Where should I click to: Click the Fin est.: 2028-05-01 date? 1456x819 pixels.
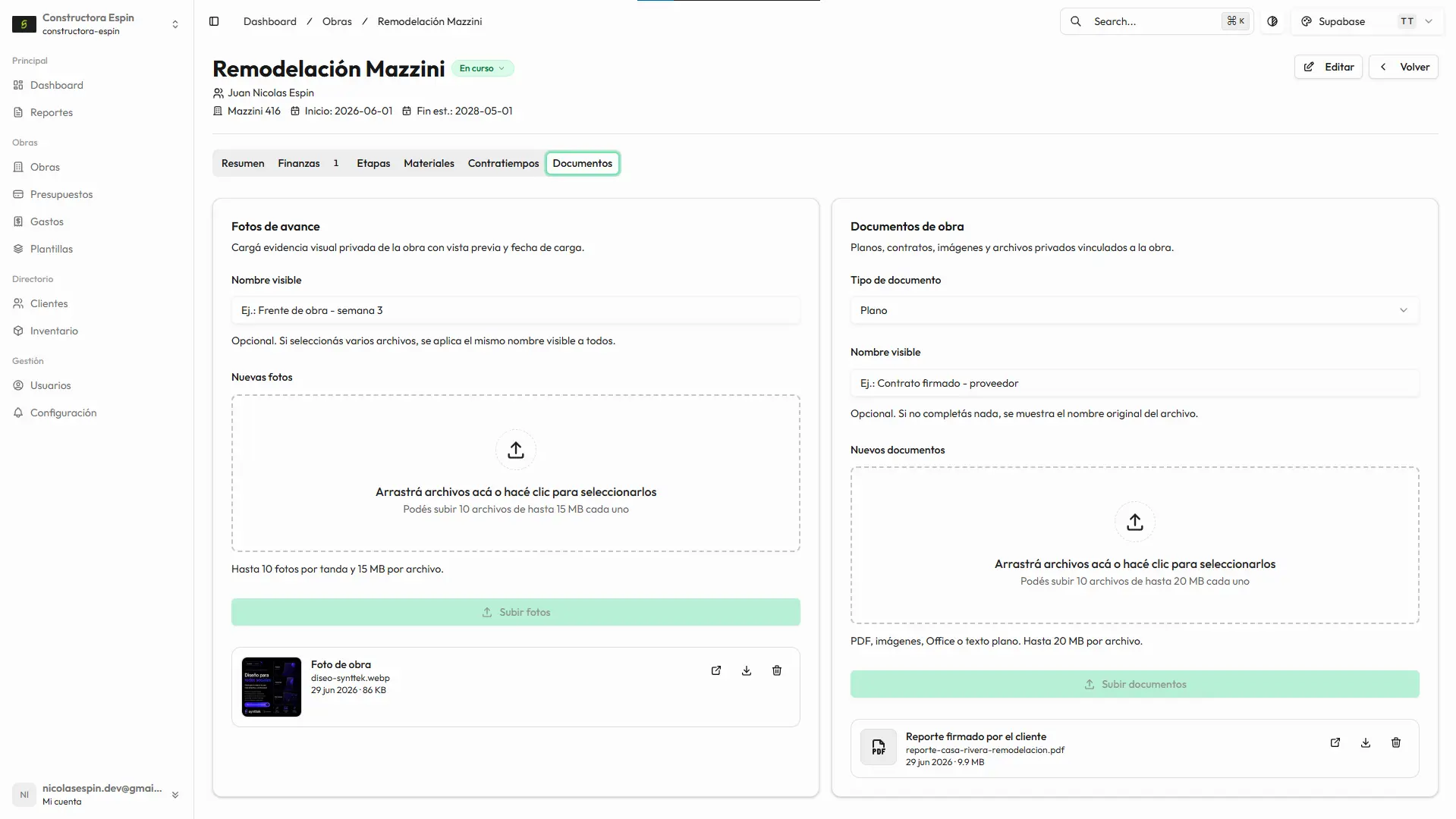click(464, 111)
